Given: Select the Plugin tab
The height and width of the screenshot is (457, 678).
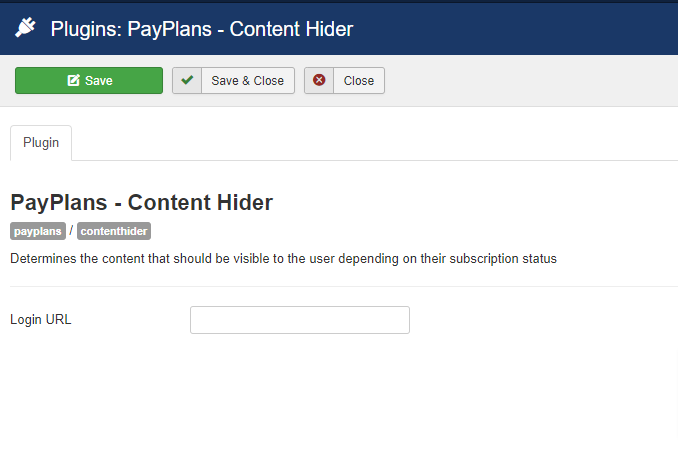Looking at the screenshot, I should coord(41,143).
